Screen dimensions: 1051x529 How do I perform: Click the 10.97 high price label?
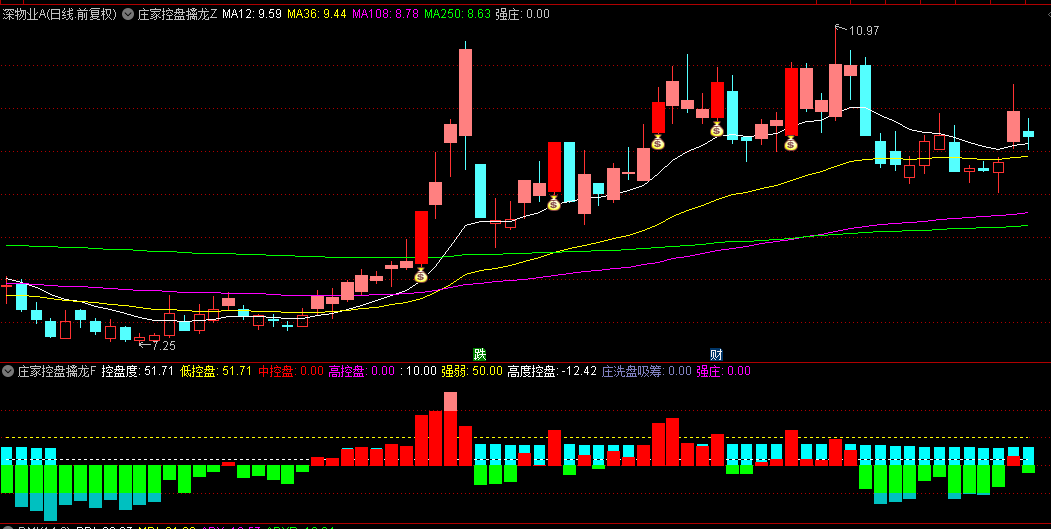(x=863, y=30)
